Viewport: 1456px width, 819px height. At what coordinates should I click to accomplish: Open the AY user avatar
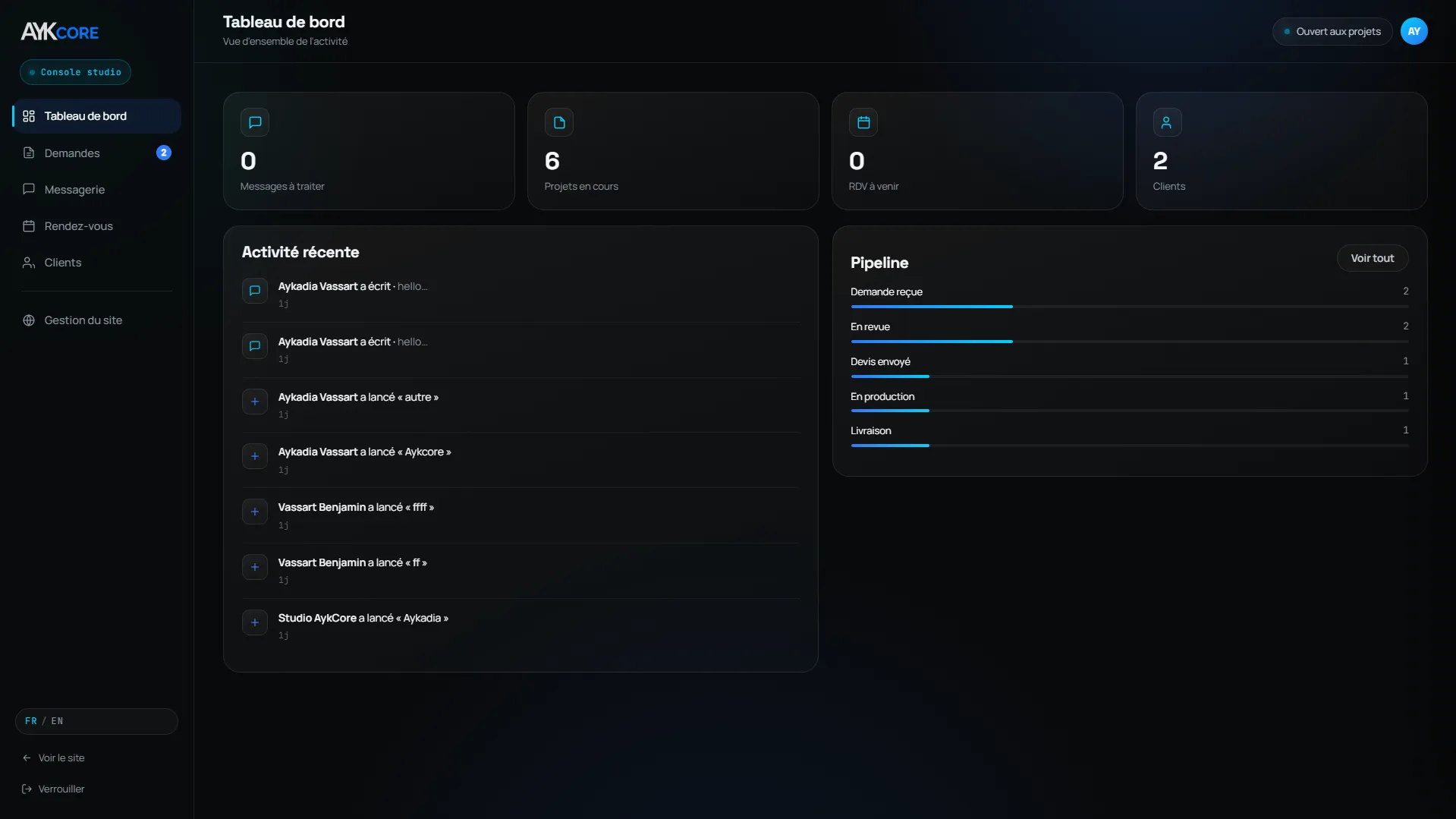[1414, 32]
